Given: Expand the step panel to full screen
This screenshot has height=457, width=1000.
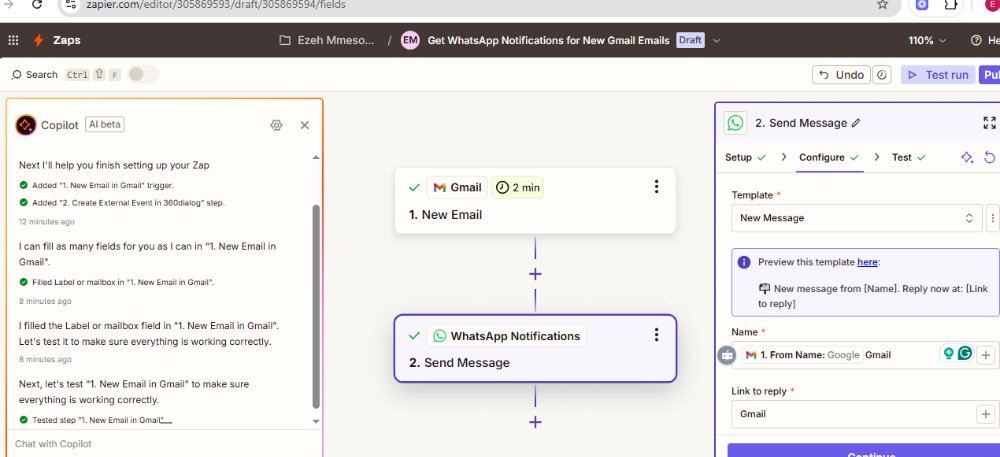Looking at the screenshot, I should pos(989,123).
